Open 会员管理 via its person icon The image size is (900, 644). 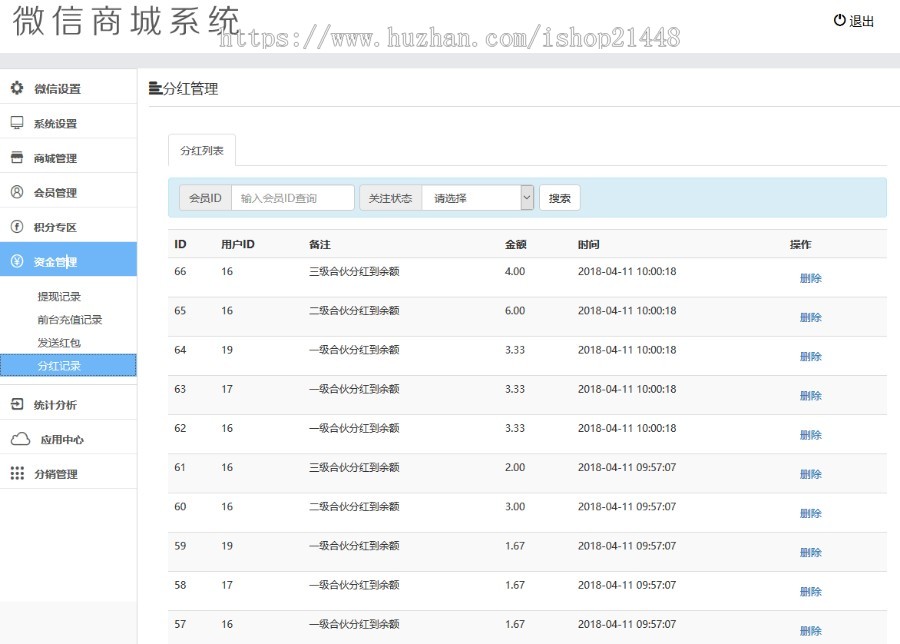pos(14,192)
